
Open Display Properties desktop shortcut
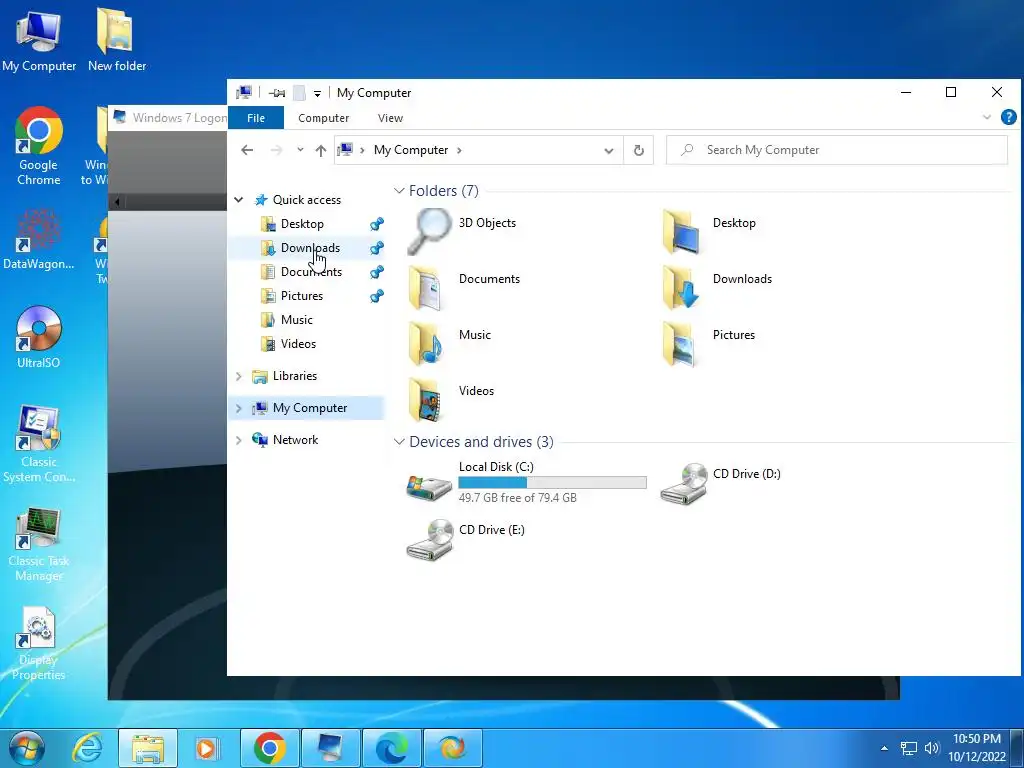click(x=39, y=644)
